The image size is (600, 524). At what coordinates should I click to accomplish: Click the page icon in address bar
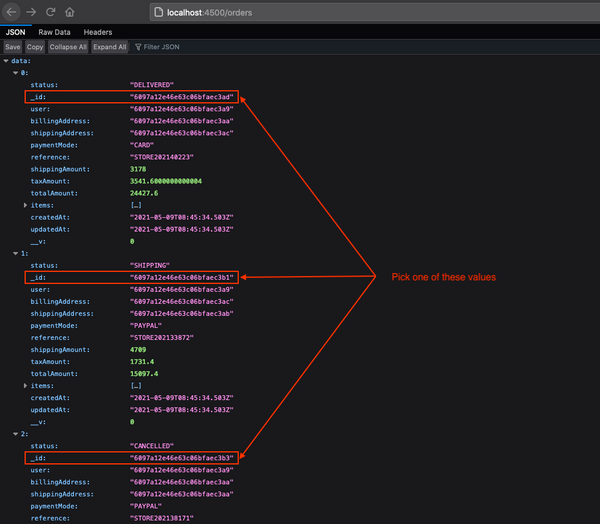[158, 12]
